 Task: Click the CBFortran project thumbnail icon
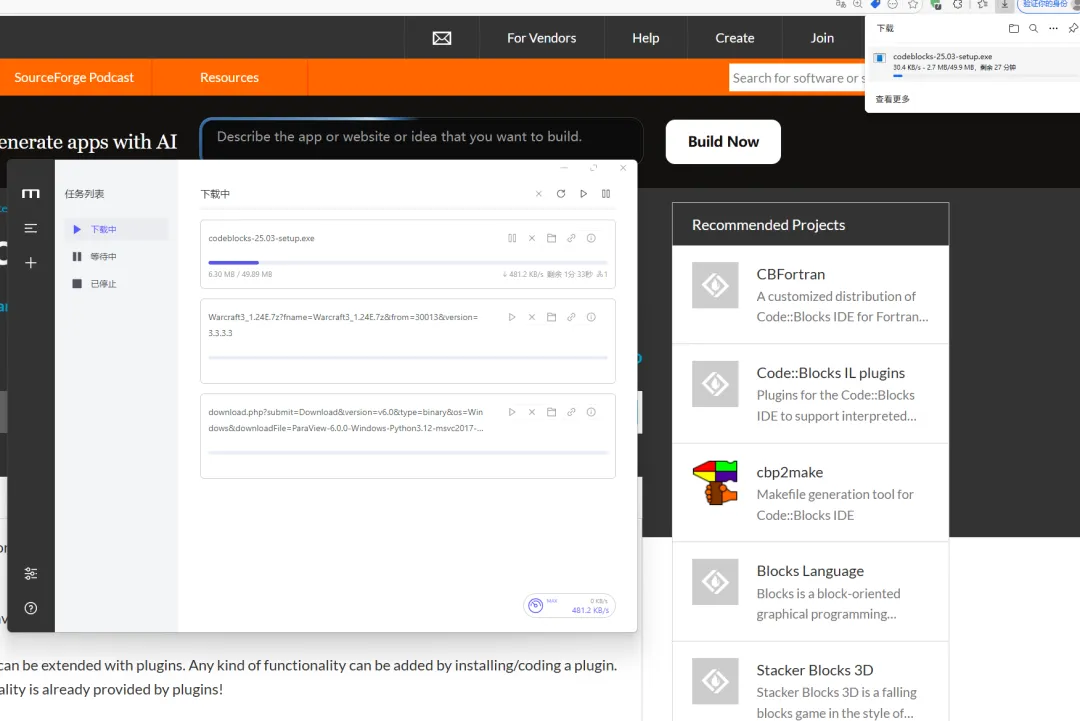tap(715, 284)
